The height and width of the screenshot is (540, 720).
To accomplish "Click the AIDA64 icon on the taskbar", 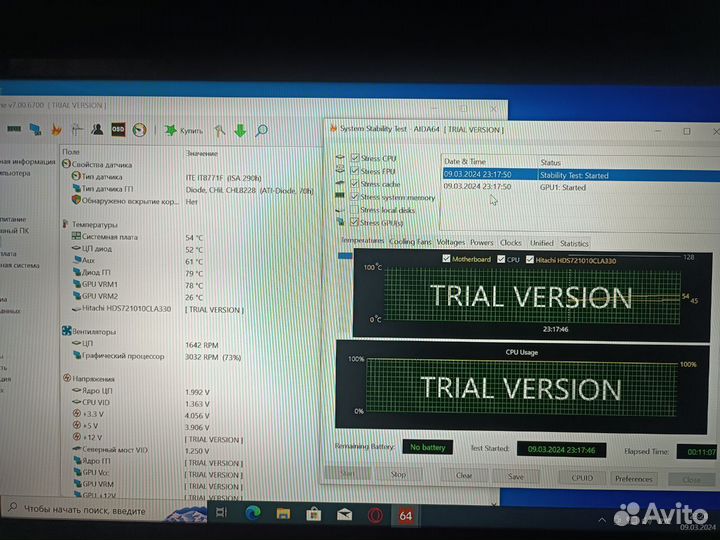I will (x=405, y=516).
